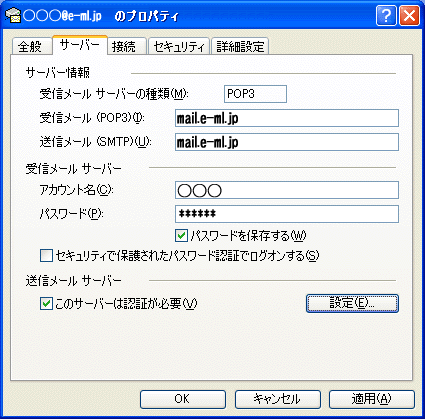Click the POP3 server type field
425x419 pixels.
coord(255,94)
